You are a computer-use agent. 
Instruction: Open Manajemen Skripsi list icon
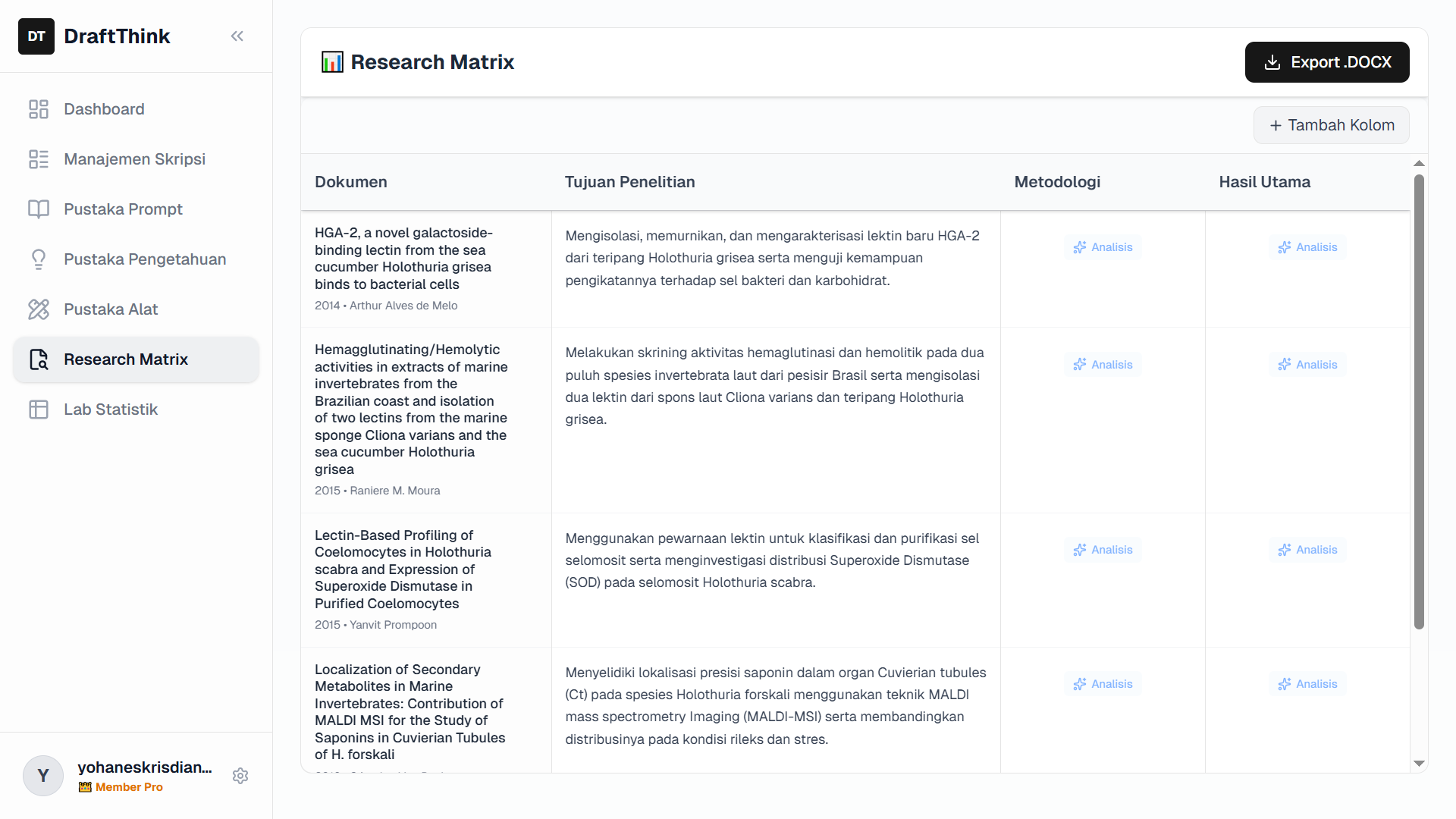click(39, 159)
